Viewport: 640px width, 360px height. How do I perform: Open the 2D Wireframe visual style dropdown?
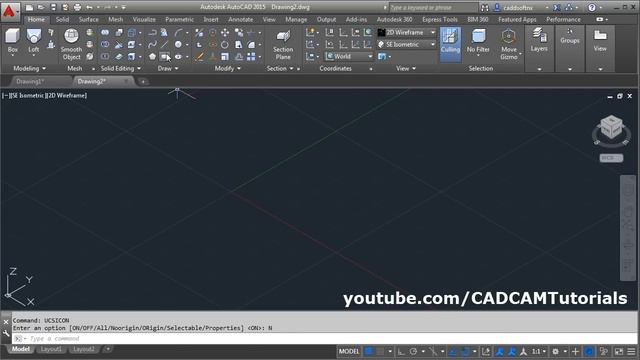407,32
